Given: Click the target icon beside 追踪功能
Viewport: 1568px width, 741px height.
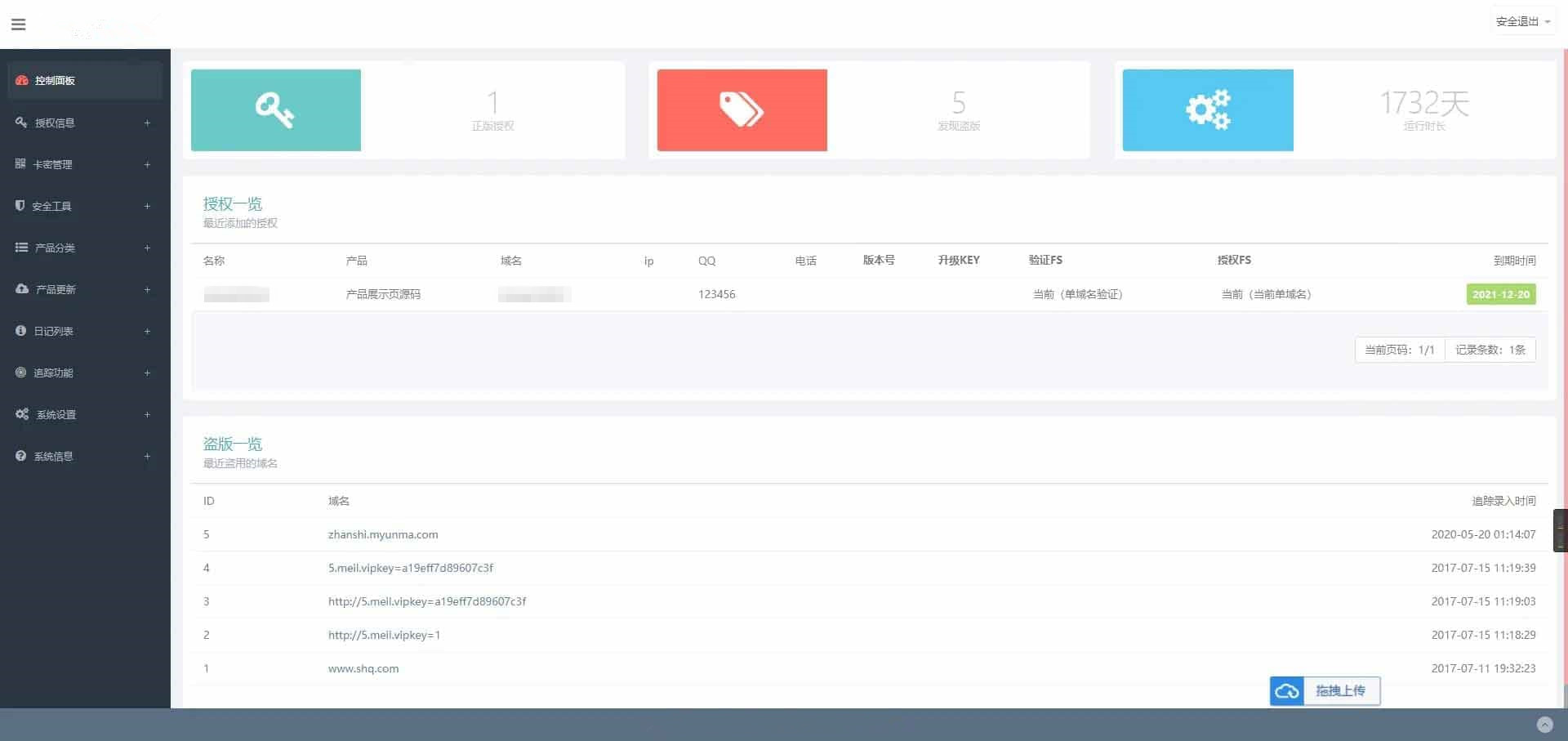Looking at the screenshot, I should [21, 372].
